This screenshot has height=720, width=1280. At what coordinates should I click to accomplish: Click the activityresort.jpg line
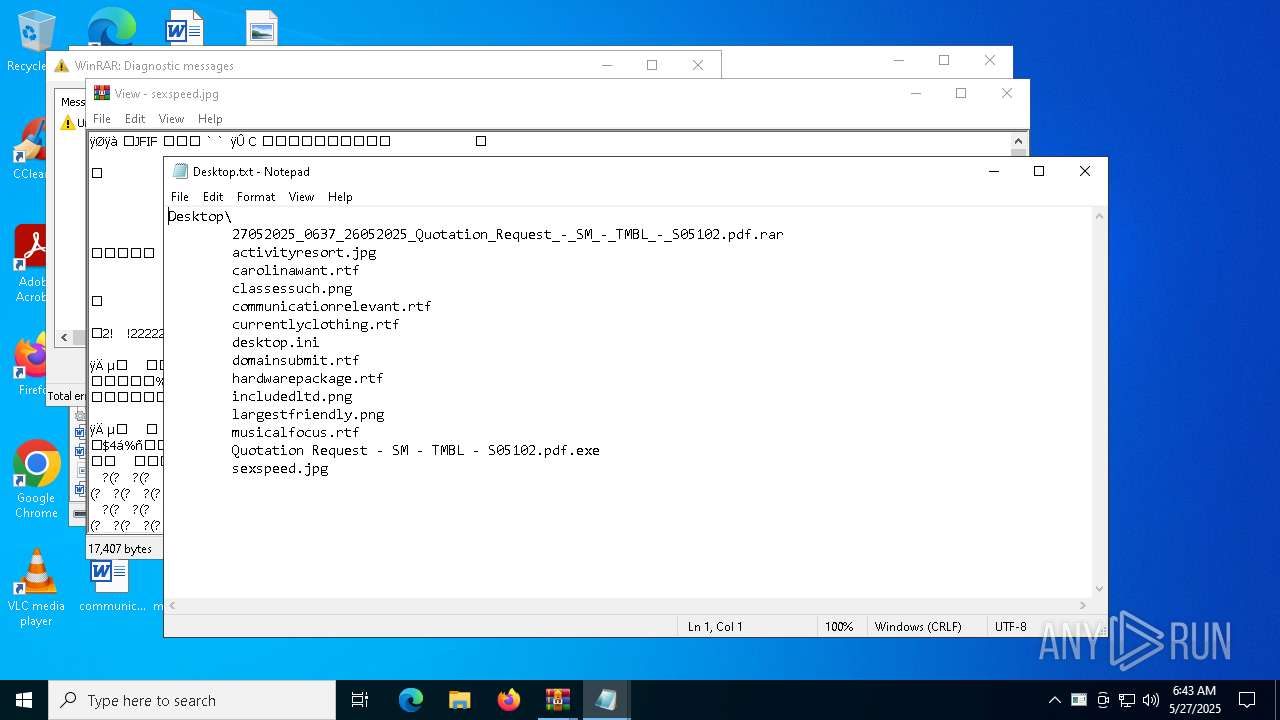(304, 252)
